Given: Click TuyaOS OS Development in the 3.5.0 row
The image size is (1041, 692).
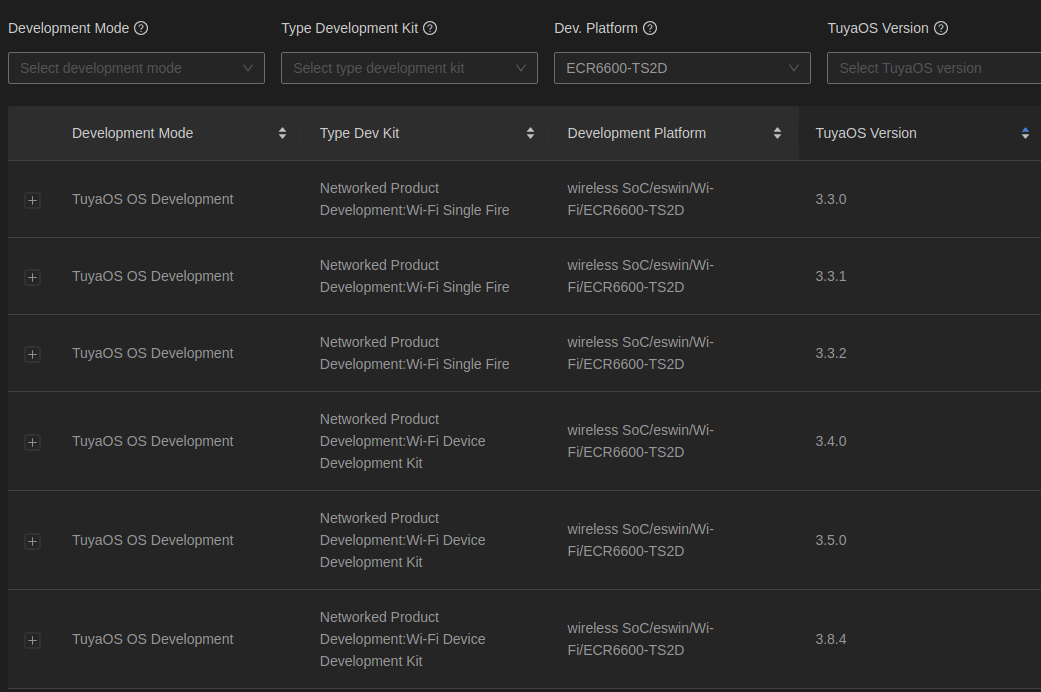Looking at the screenshot, I should [153, 540].
